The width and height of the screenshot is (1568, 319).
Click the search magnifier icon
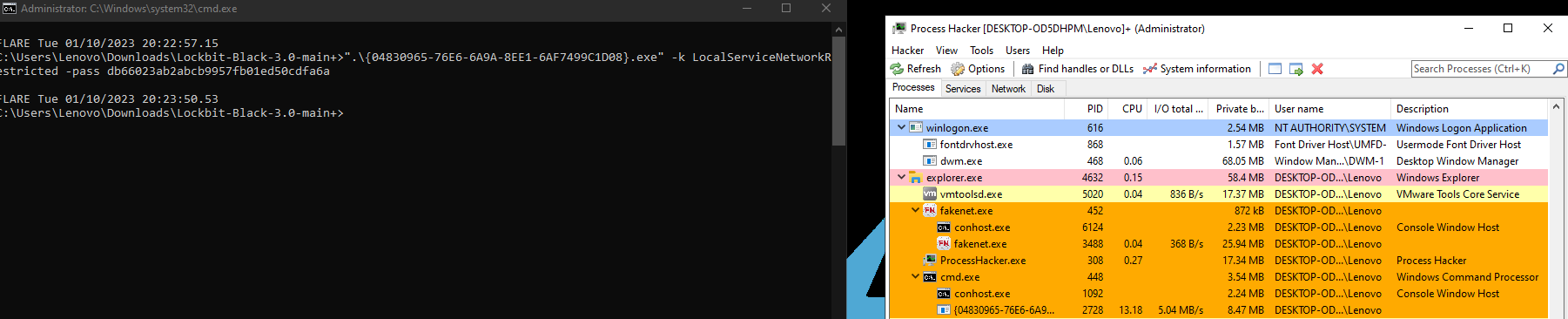pyautogui.click(x=1558, y=69)
